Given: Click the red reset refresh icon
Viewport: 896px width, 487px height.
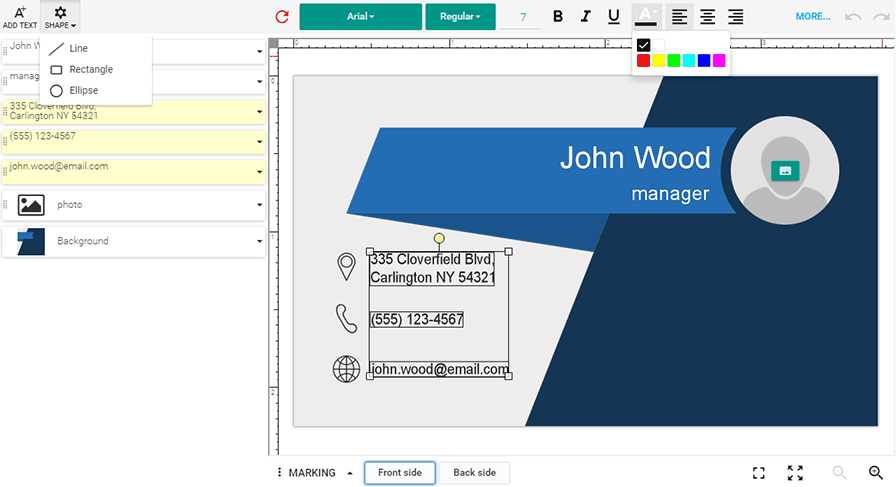Looking at the screenshot, I should [x=282, y=17].
